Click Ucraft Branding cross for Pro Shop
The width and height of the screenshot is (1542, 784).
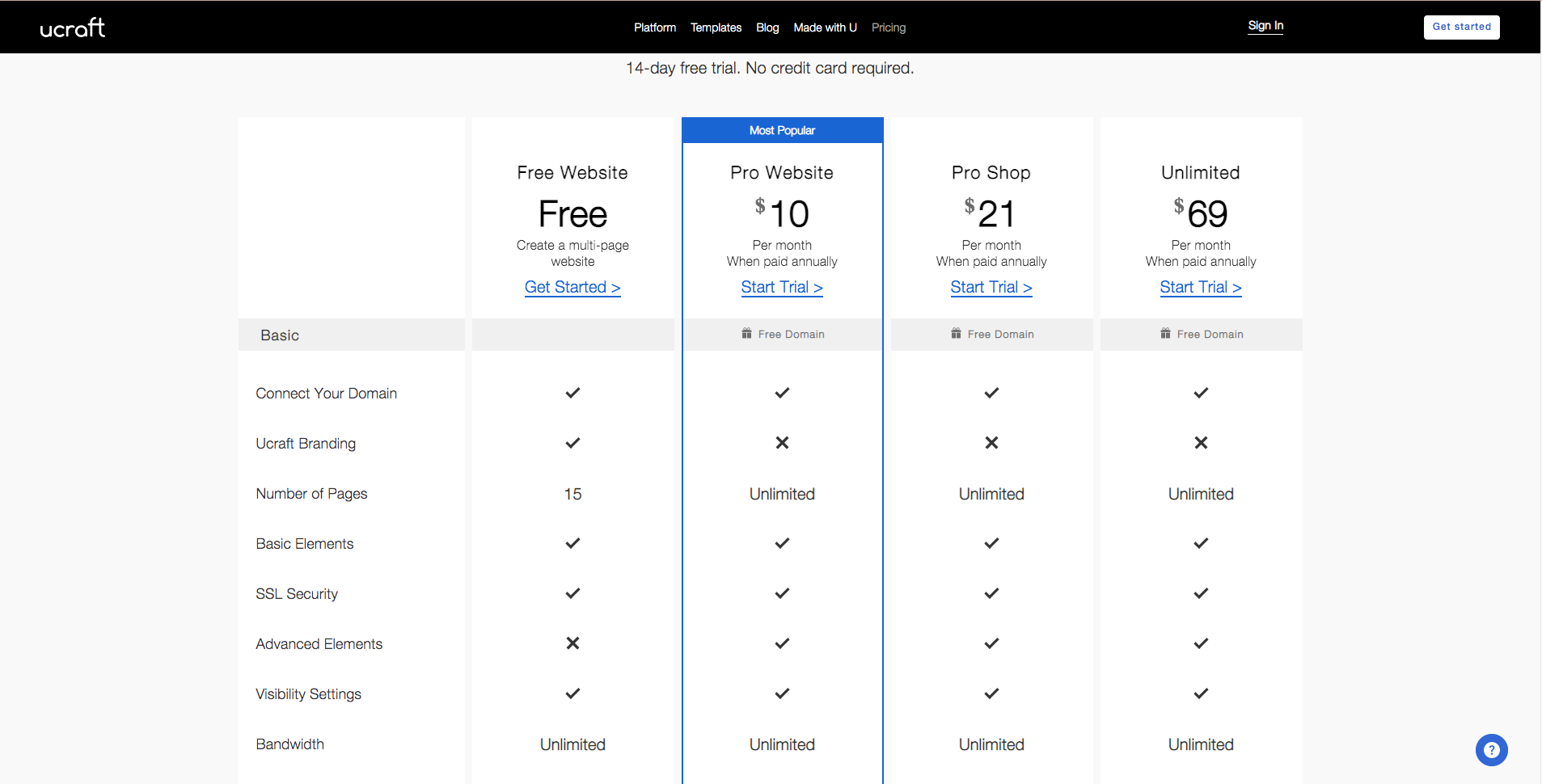pyautogui.click(x=991, y=443)
